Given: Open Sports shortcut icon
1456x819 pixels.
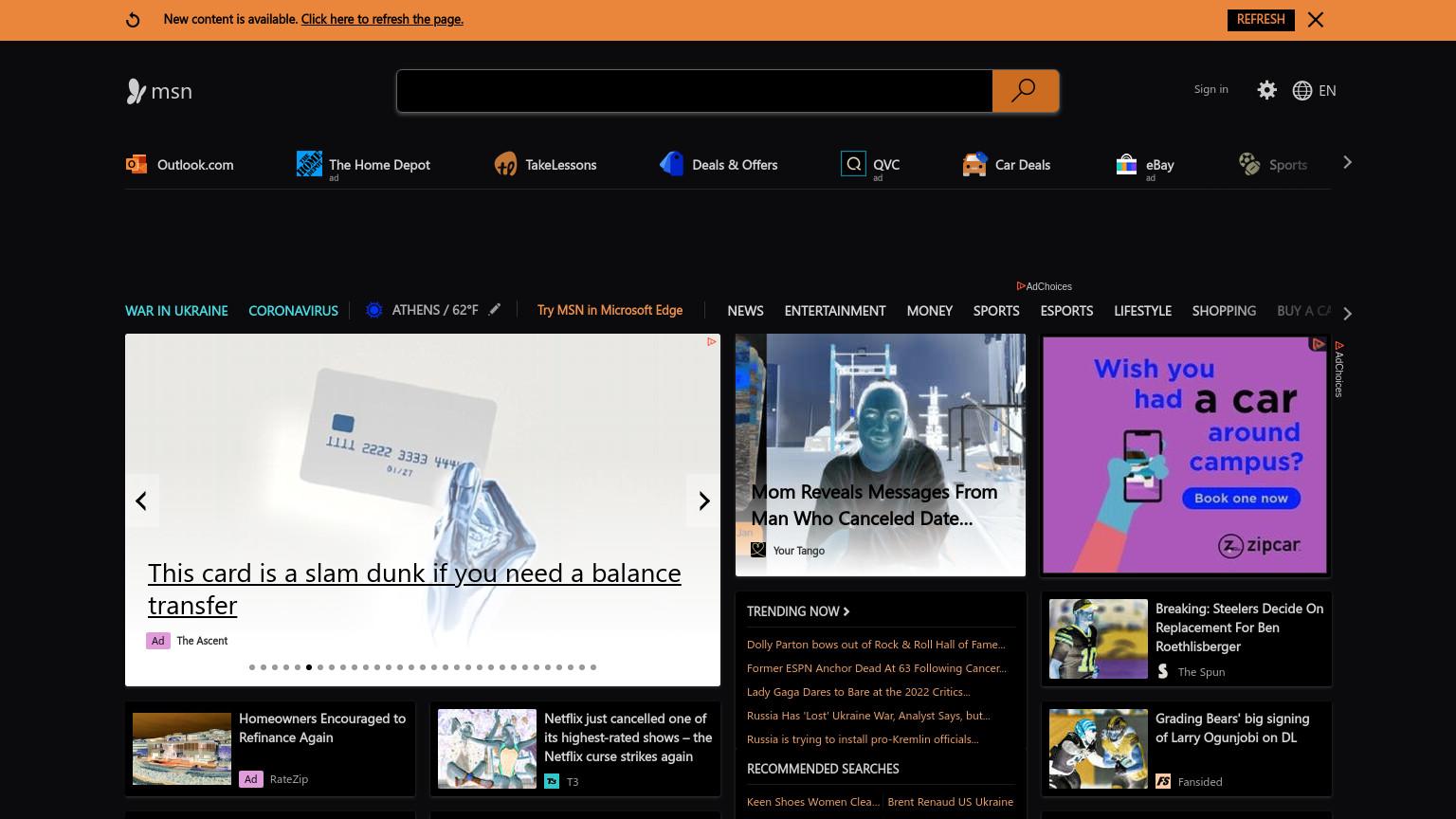Looking at the screenshot, I should pyautogui.click(x=1249, y=164).
